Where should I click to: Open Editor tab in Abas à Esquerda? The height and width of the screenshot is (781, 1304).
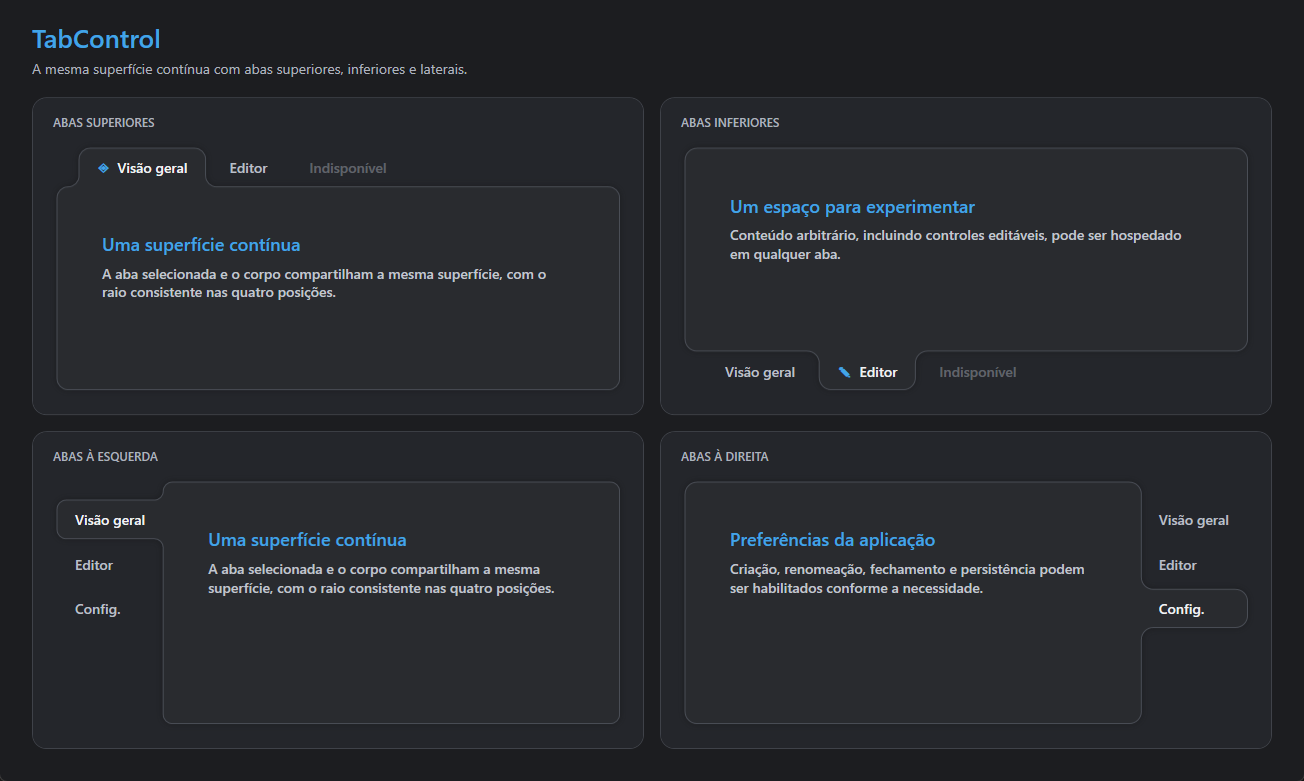(x=94, y=565)
